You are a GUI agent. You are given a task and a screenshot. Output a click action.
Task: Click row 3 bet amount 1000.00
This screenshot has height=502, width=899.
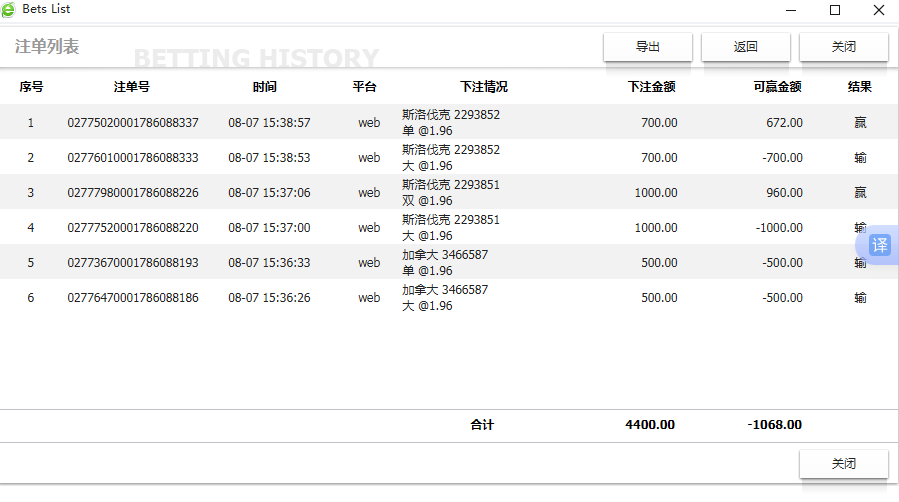656,193
